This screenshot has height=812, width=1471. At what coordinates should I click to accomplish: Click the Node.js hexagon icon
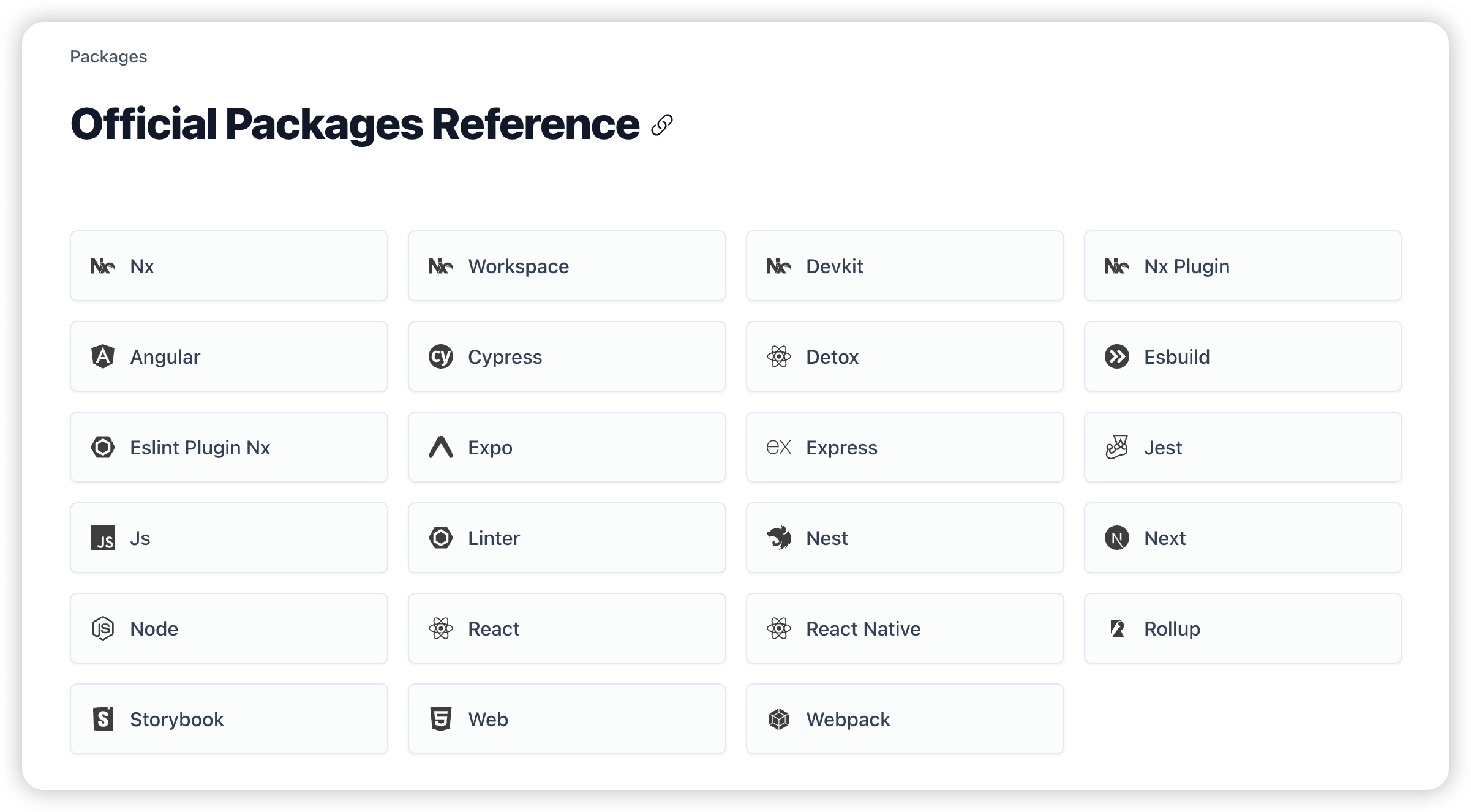pyautogui.click(x=103, y=628)
